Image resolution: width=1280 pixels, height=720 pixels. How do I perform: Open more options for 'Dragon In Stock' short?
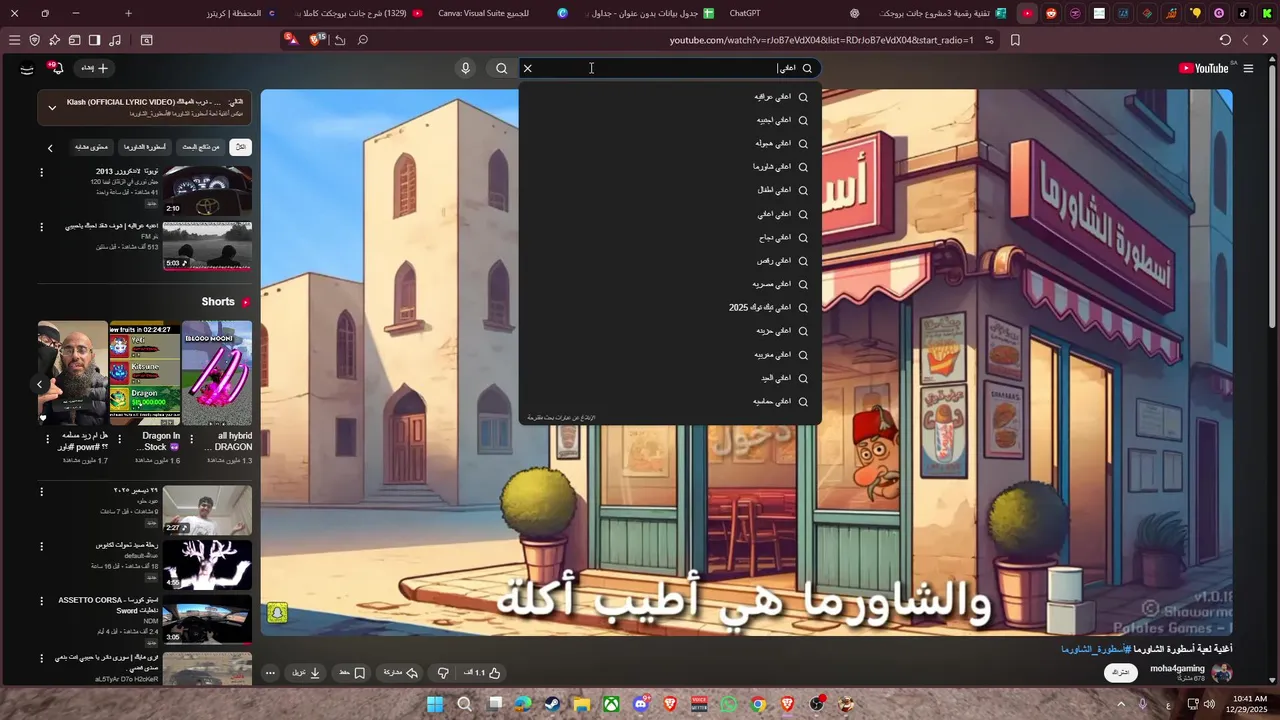tap(119, 438)
